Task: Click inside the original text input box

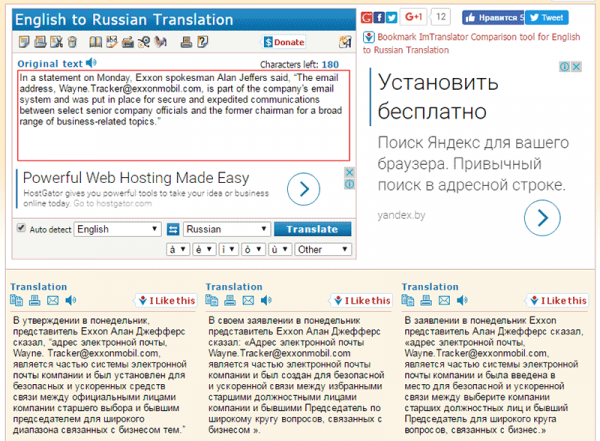Action: click(x=183, y=115)
